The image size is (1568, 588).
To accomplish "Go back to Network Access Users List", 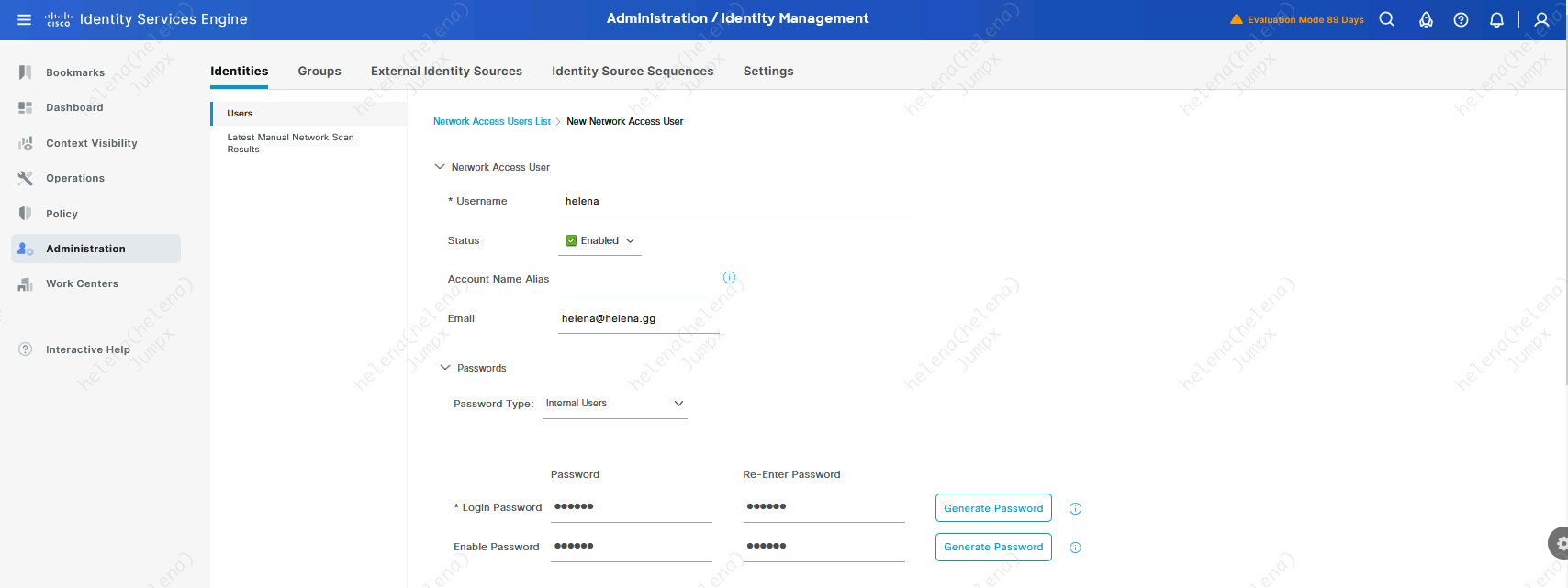I will pos(491,121).
